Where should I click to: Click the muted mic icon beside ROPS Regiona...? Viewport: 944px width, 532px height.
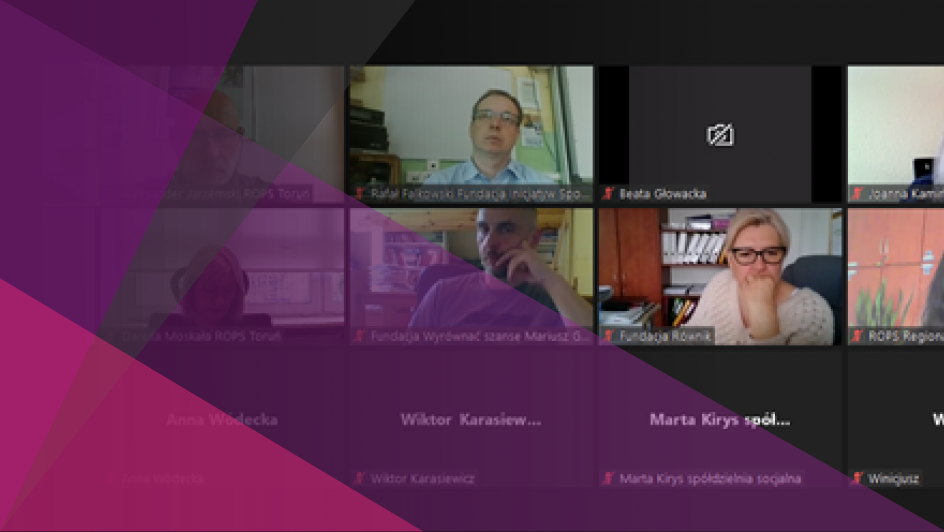[x=857, y=336]
